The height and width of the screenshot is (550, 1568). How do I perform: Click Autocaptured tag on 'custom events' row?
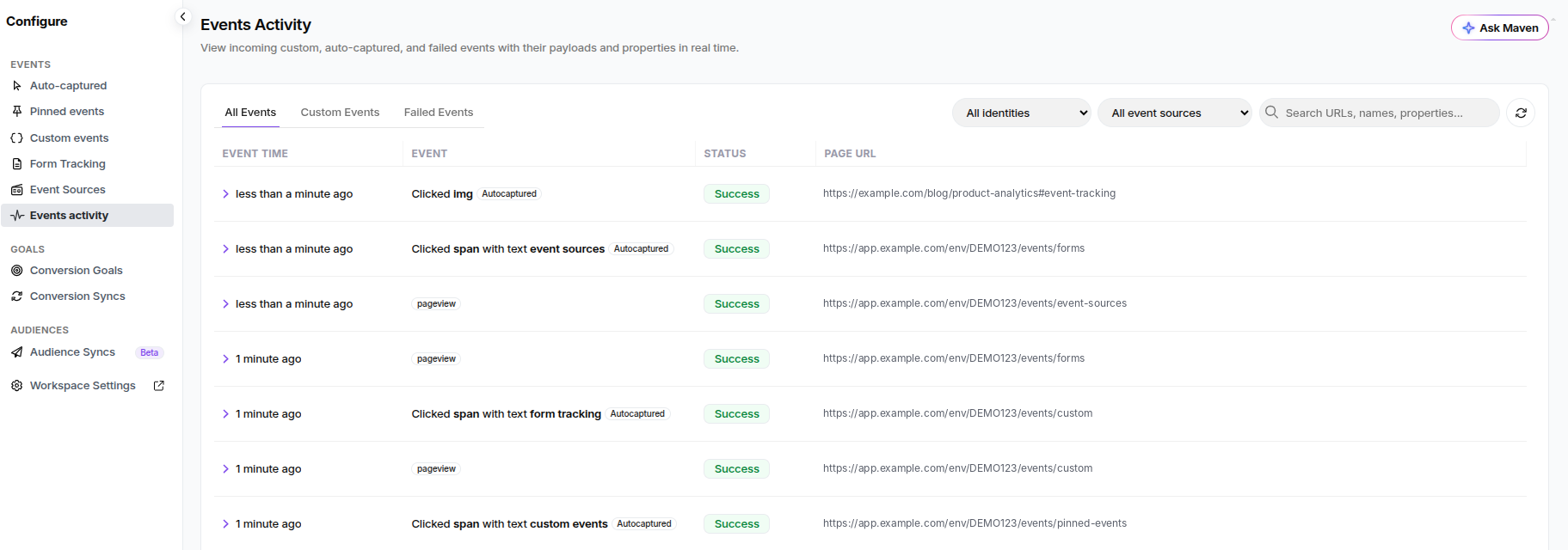pos(644,524)
